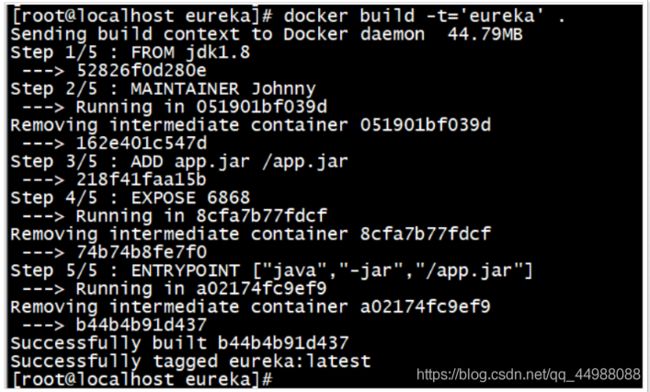The image size is (650, 392).
Task: Click the blog.csdn.net watermark link
Action: (529, 375)
